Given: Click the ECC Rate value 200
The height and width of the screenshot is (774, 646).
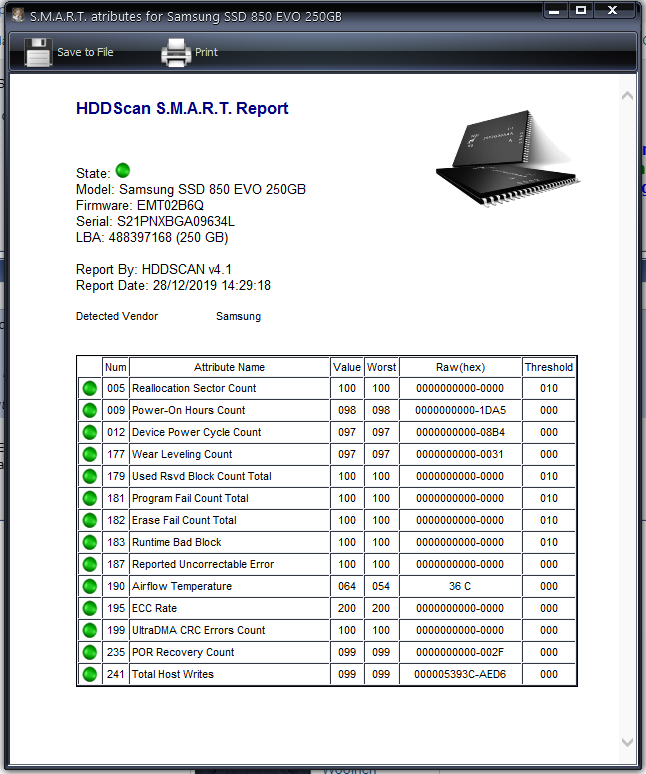Looking at the screenshot, I should (347, 608).
